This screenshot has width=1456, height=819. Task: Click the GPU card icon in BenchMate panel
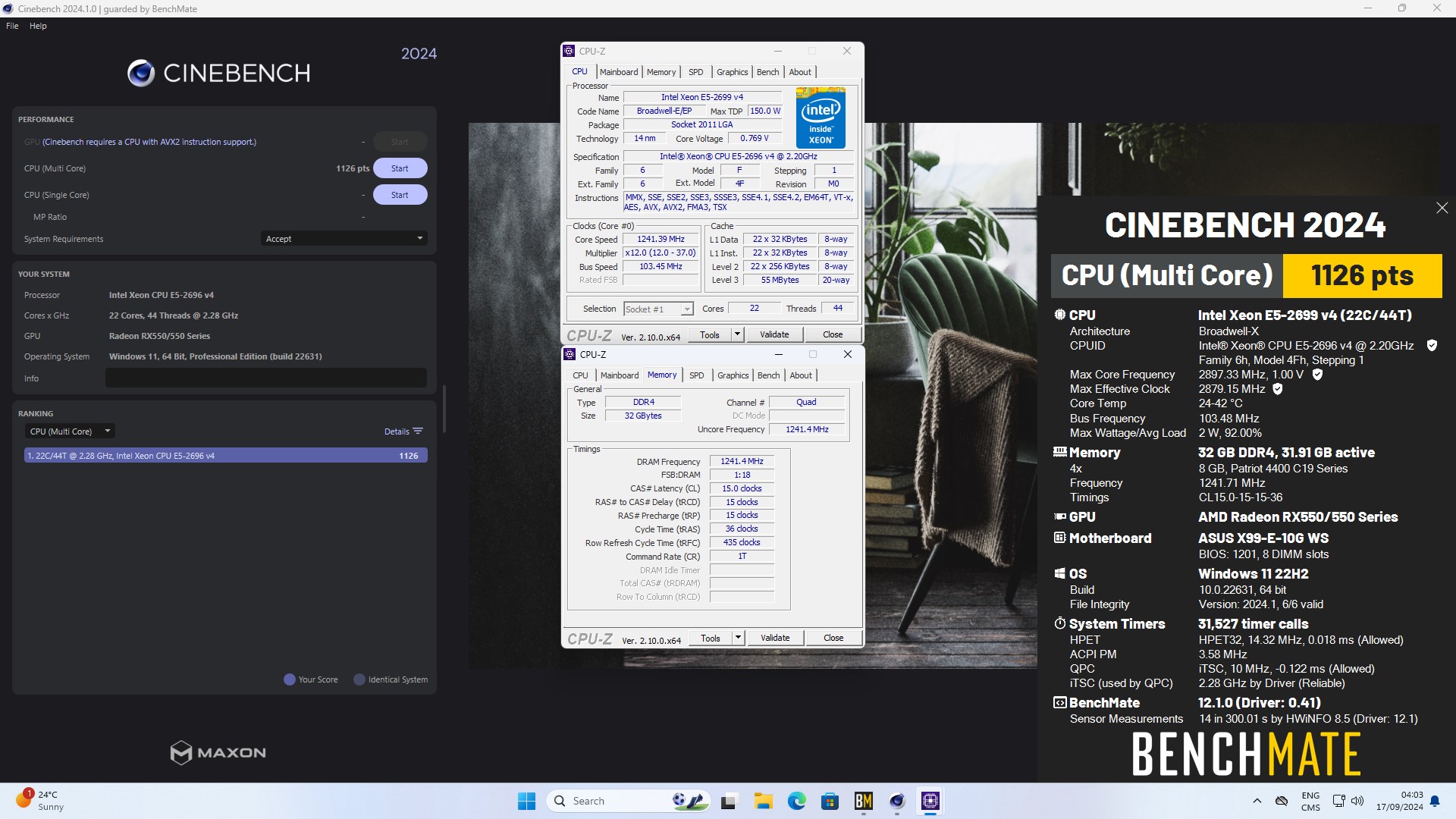(x=1059, y=516)
